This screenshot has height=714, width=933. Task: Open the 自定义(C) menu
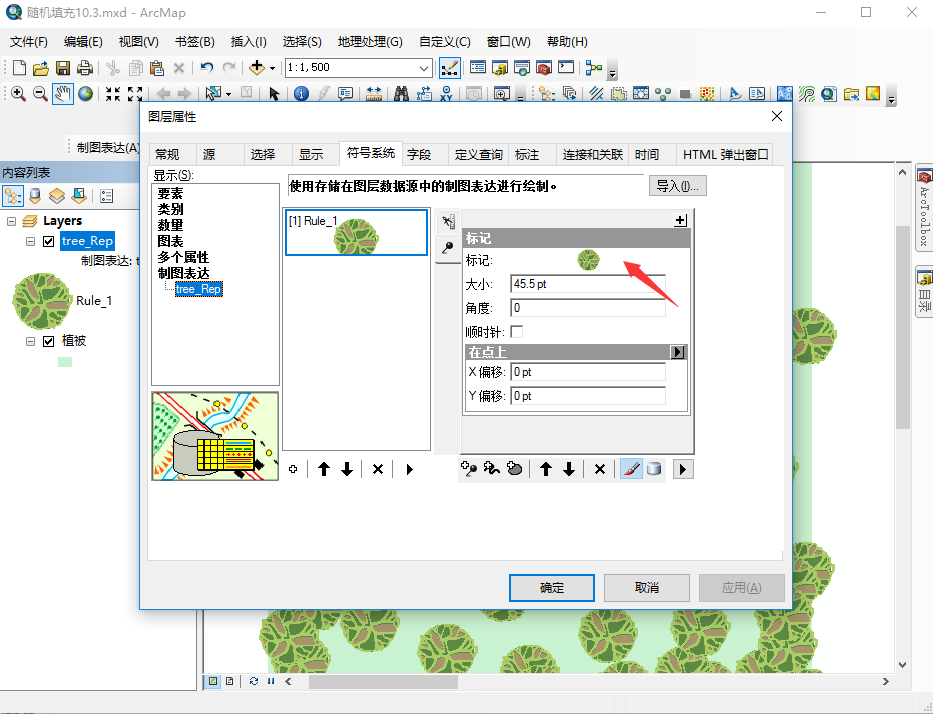(x=444, y=42)
